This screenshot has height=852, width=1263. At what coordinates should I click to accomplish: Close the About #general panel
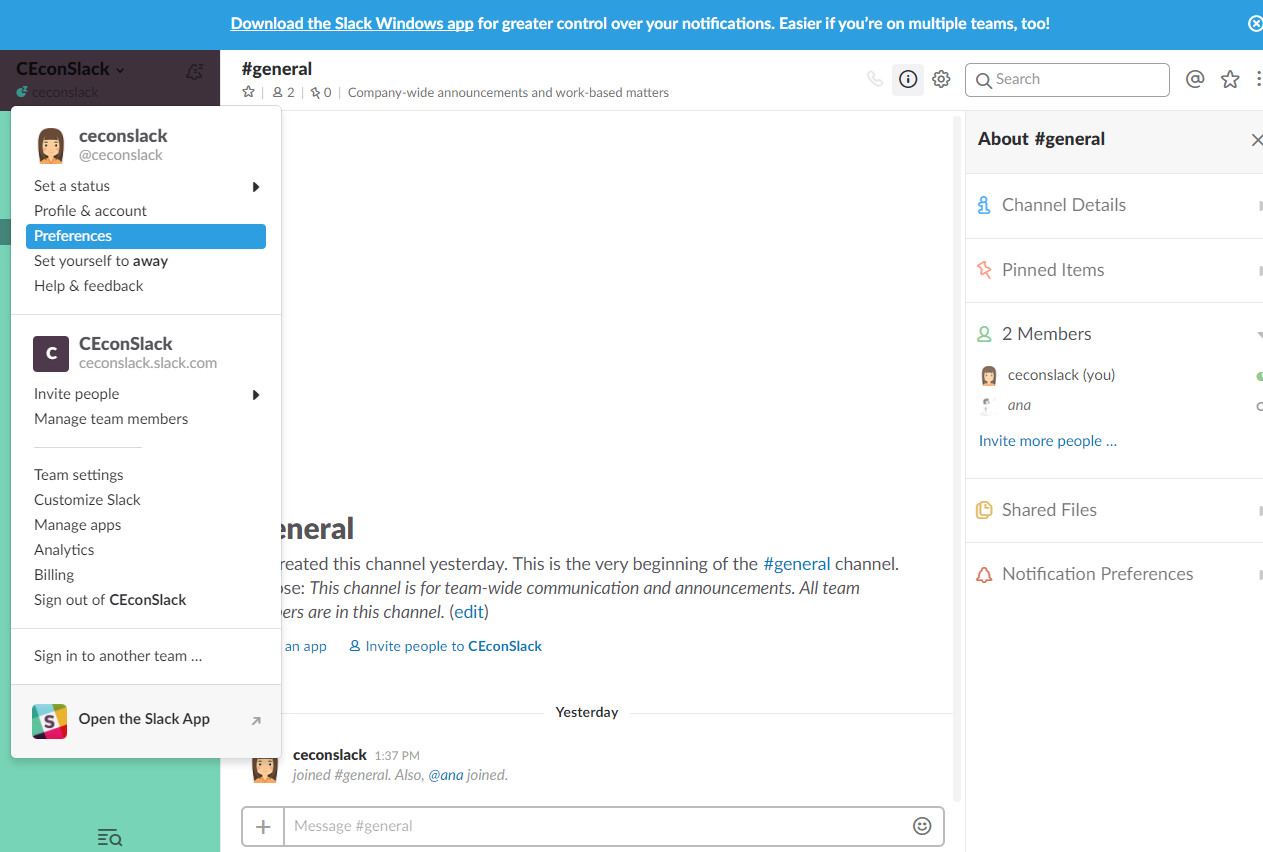[1256, 140]
